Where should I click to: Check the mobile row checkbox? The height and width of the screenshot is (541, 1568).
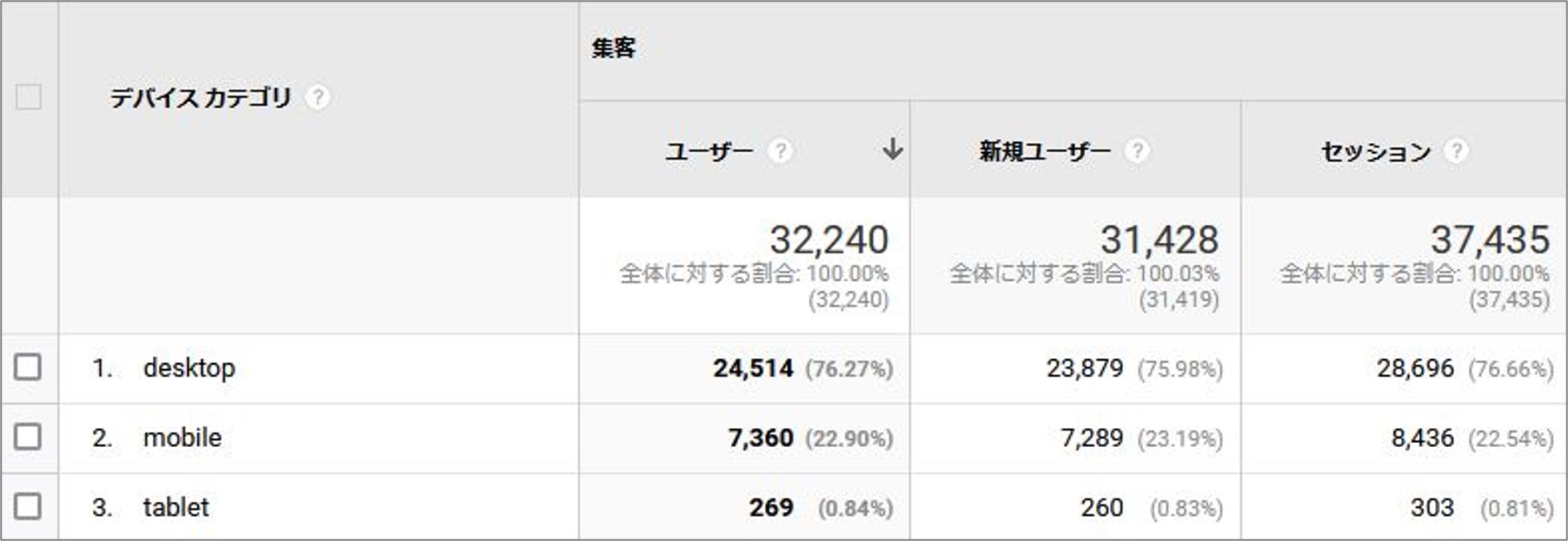click(x=27, y=436)
